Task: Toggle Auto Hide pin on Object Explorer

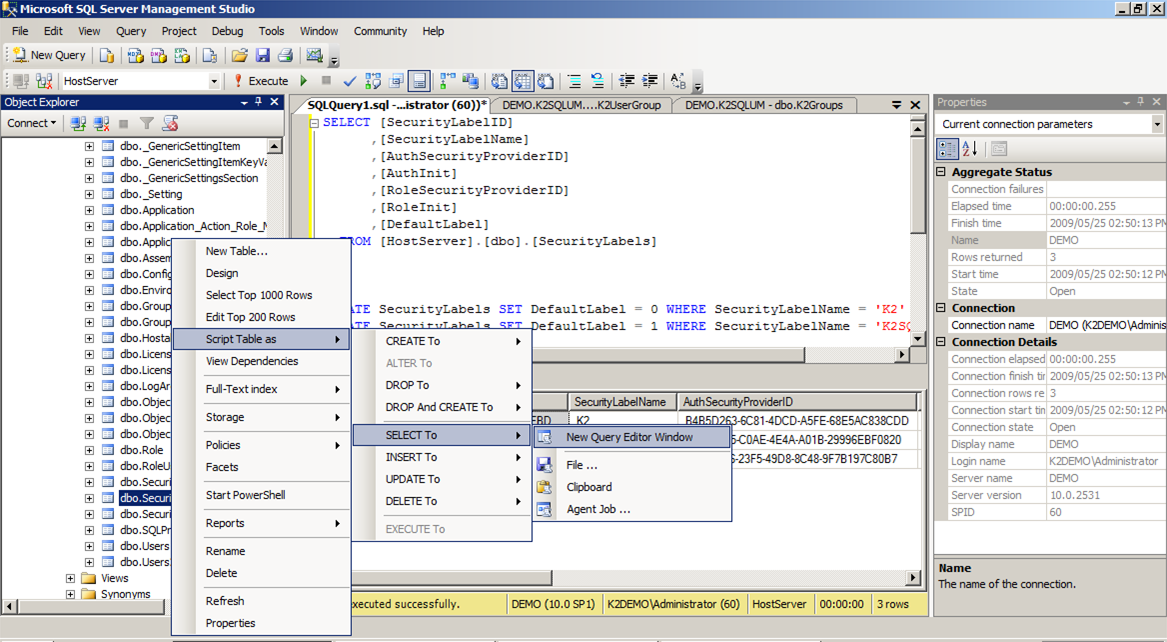Action: click(258, 102)
